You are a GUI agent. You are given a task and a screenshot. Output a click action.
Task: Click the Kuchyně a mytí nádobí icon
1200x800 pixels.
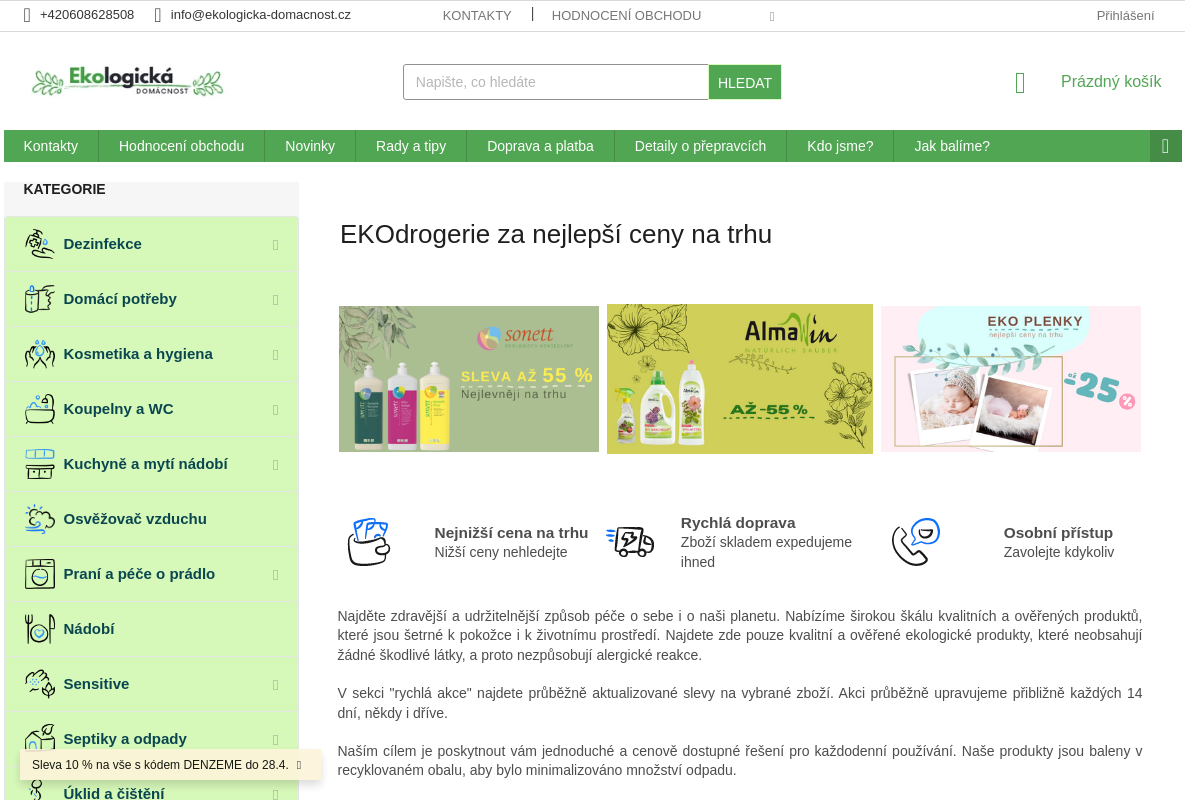point(39,464)
